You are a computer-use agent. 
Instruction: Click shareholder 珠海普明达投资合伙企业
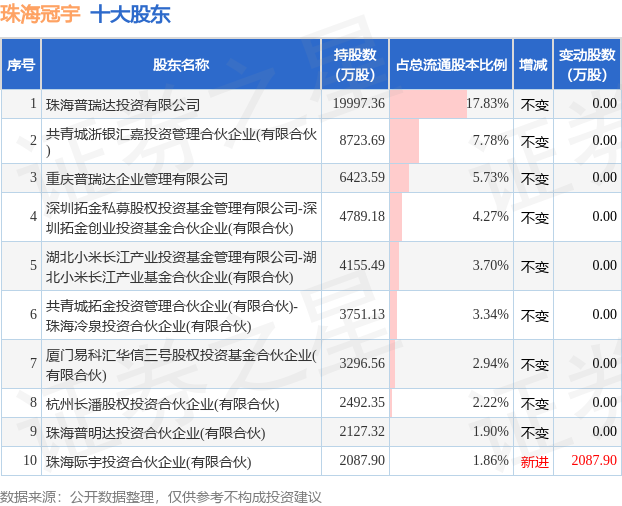tap(156, 433)
